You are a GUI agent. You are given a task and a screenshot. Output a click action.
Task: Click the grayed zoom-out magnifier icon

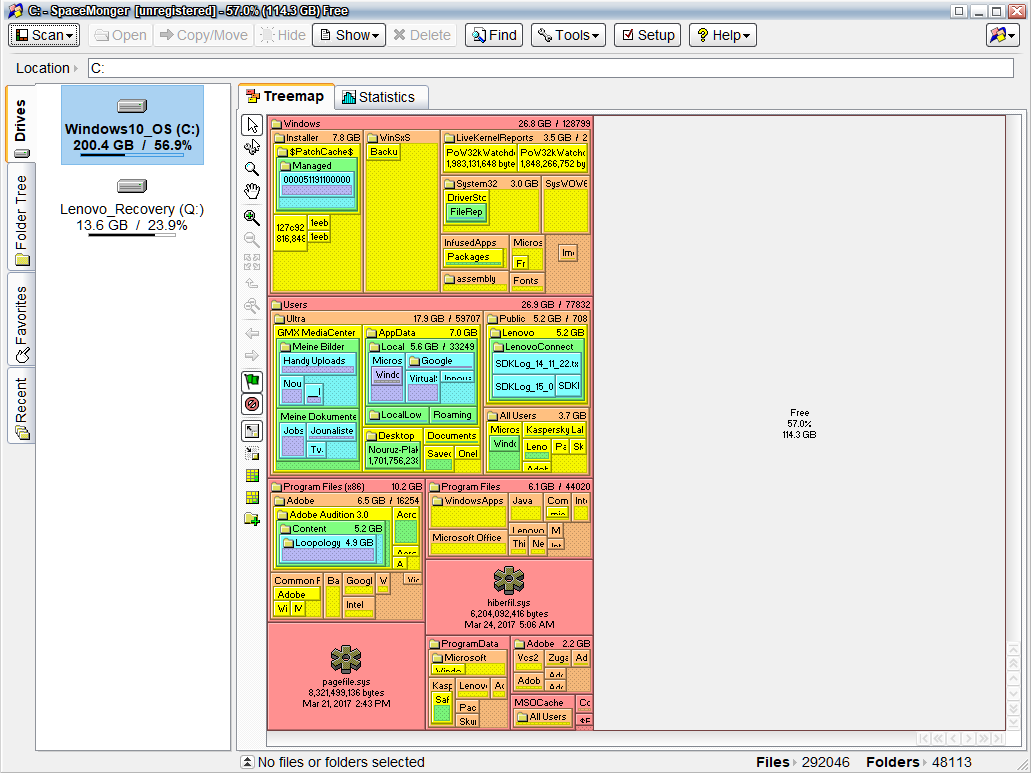point(252,239)
